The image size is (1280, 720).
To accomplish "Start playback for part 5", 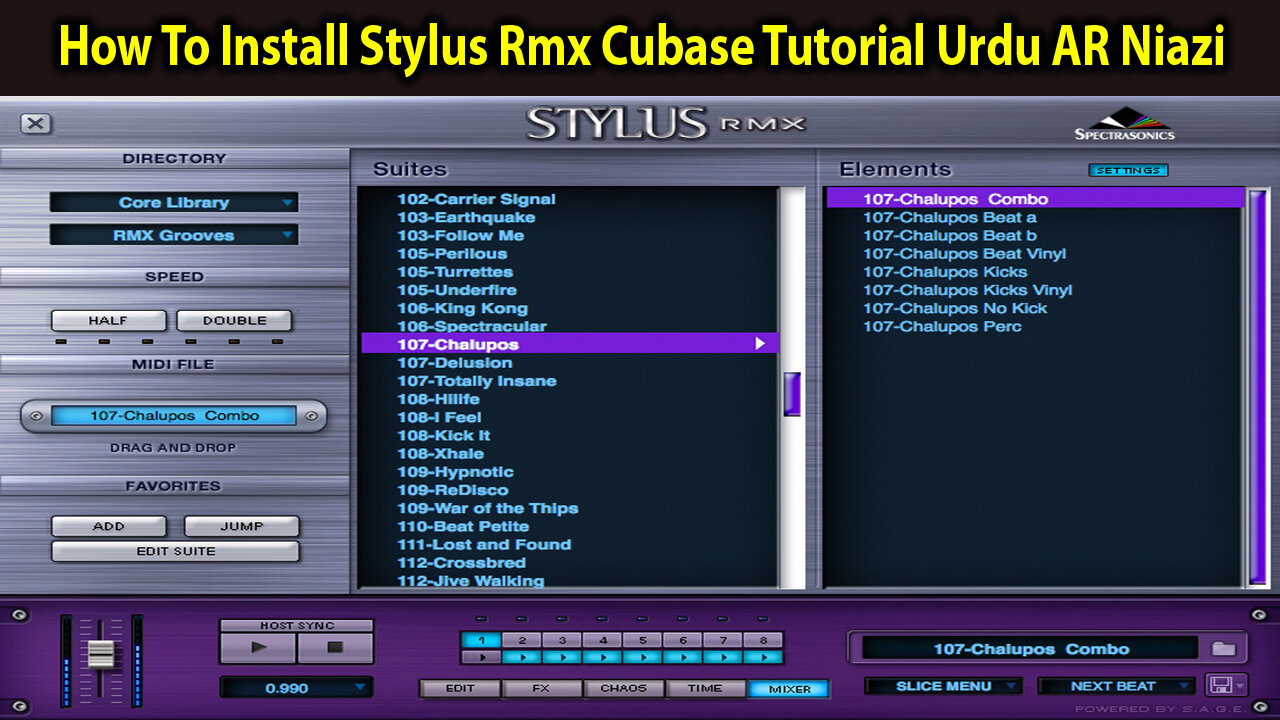I will [x=642, y=657].
